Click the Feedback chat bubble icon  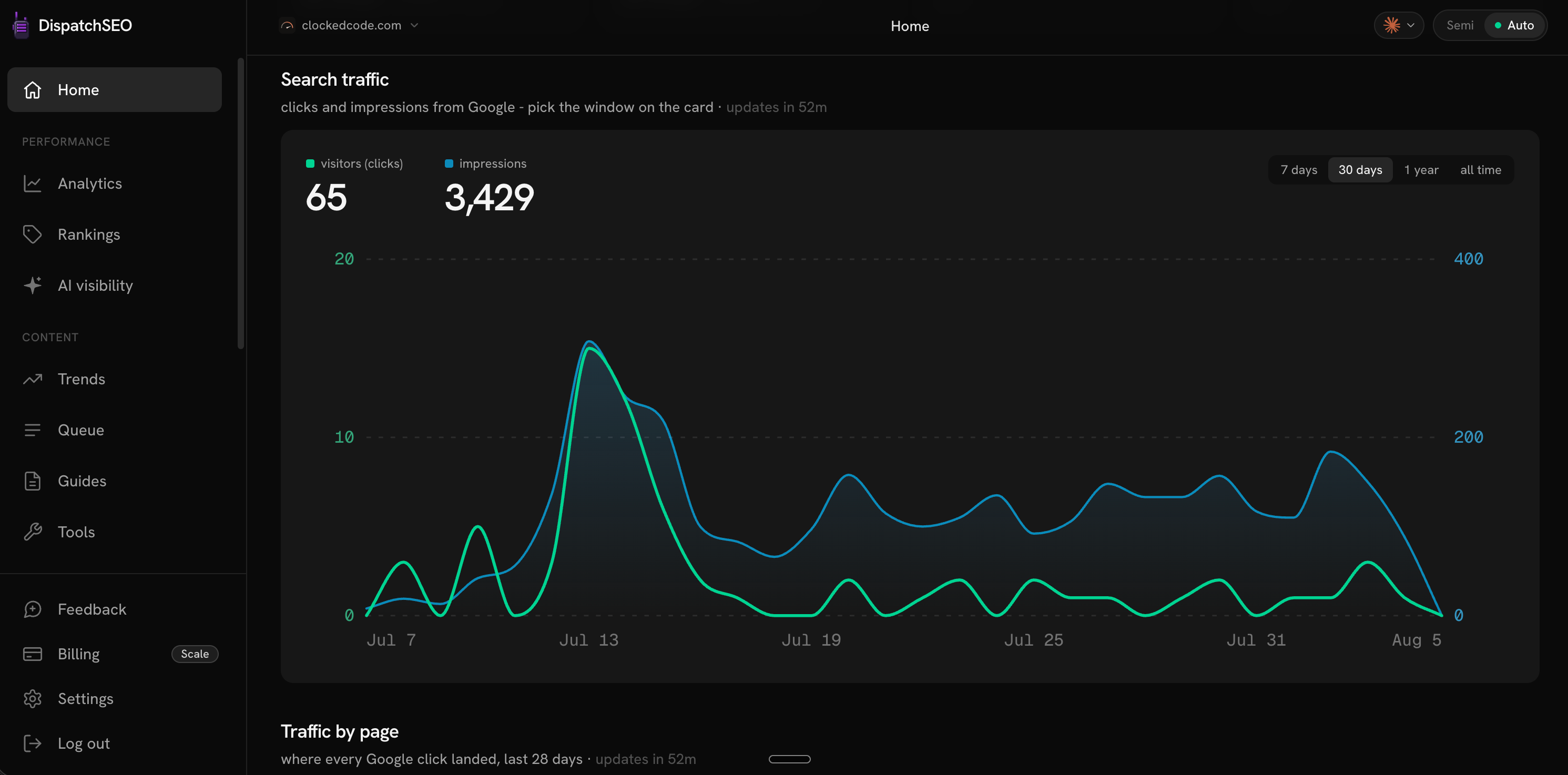[32, 609]
